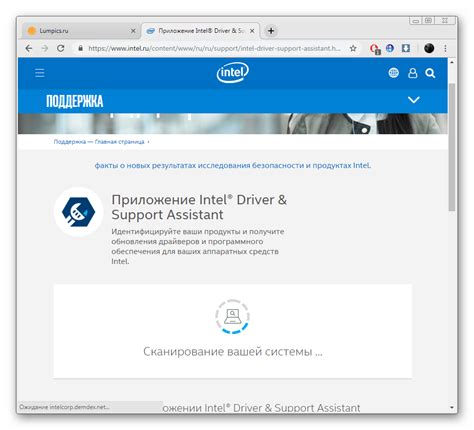Open the Поддержка — Главная страница breadcrumb
This screenshot has height=430, width=474.
(99, 142)
